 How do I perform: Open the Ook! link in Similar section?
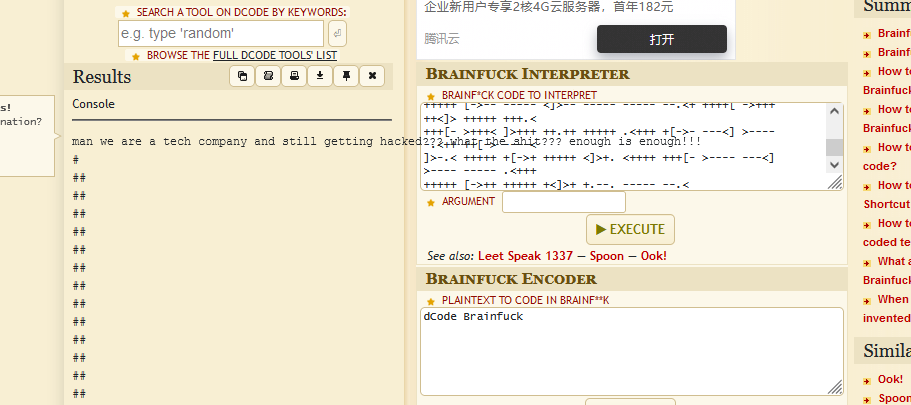coord(890,379)
